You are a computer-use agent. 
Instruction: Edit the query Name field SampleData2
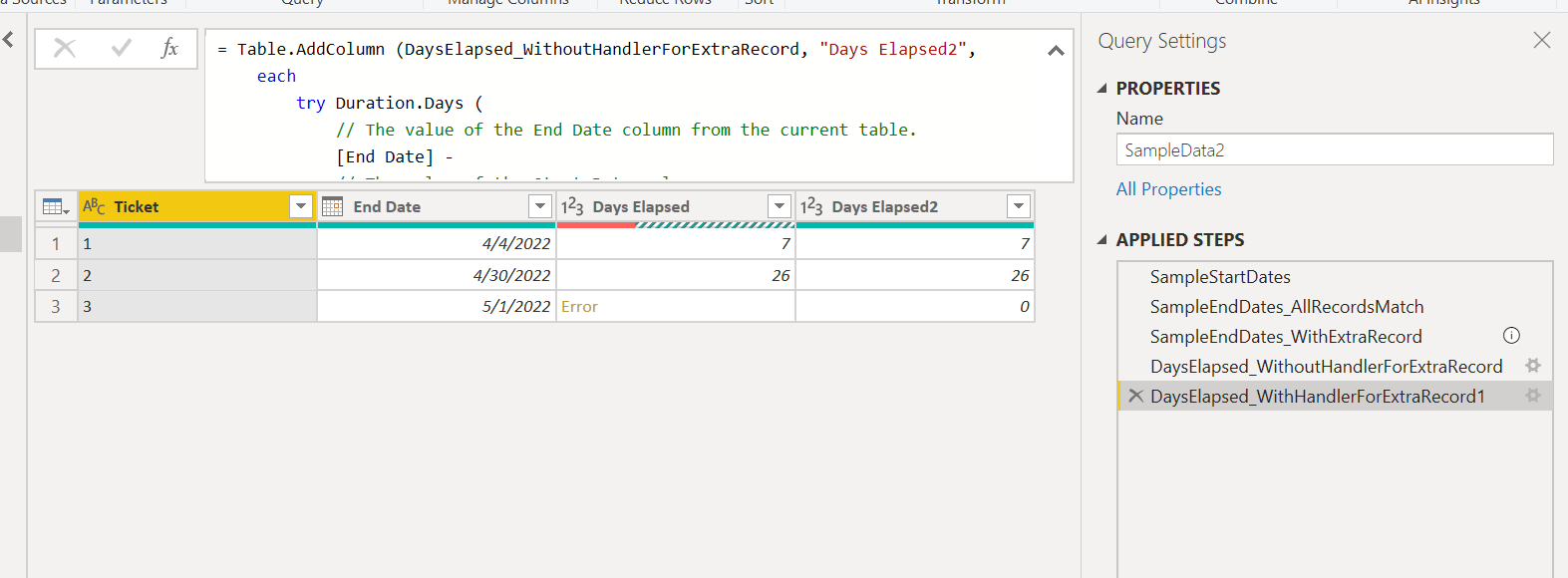coord(1335,149)
